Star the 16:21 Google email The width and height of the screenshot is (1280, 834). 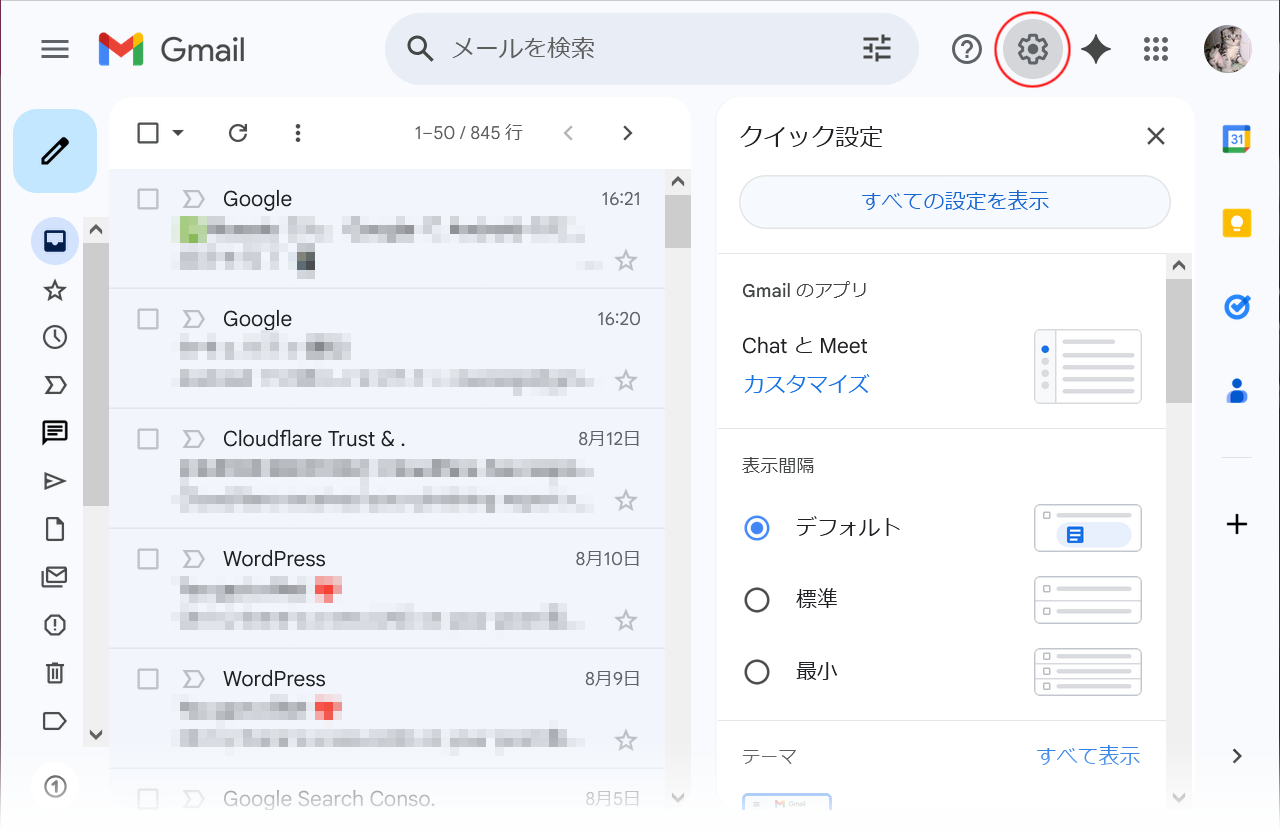626,261
